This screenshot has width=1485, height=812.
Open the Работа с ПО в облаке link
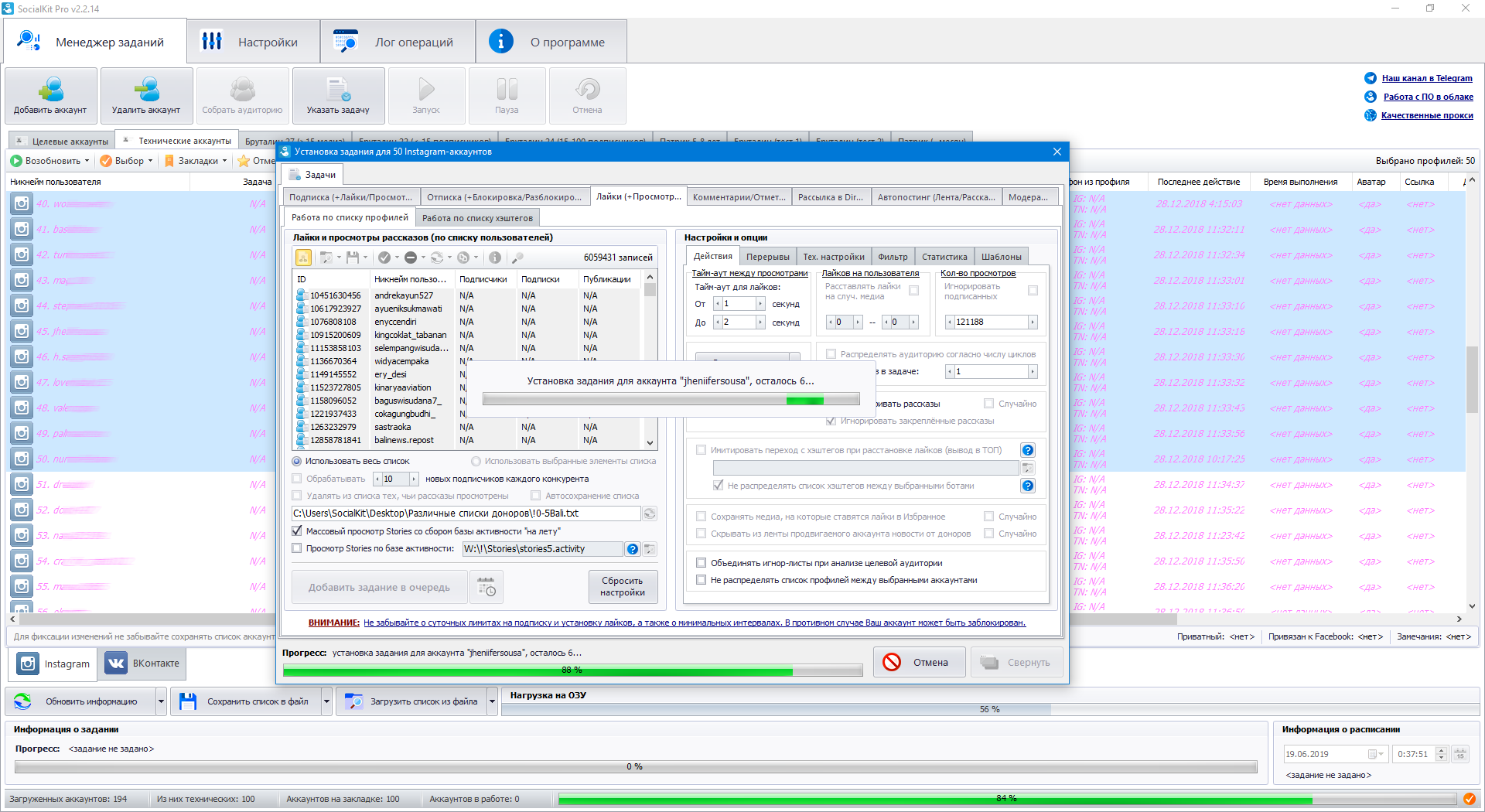1428,97
